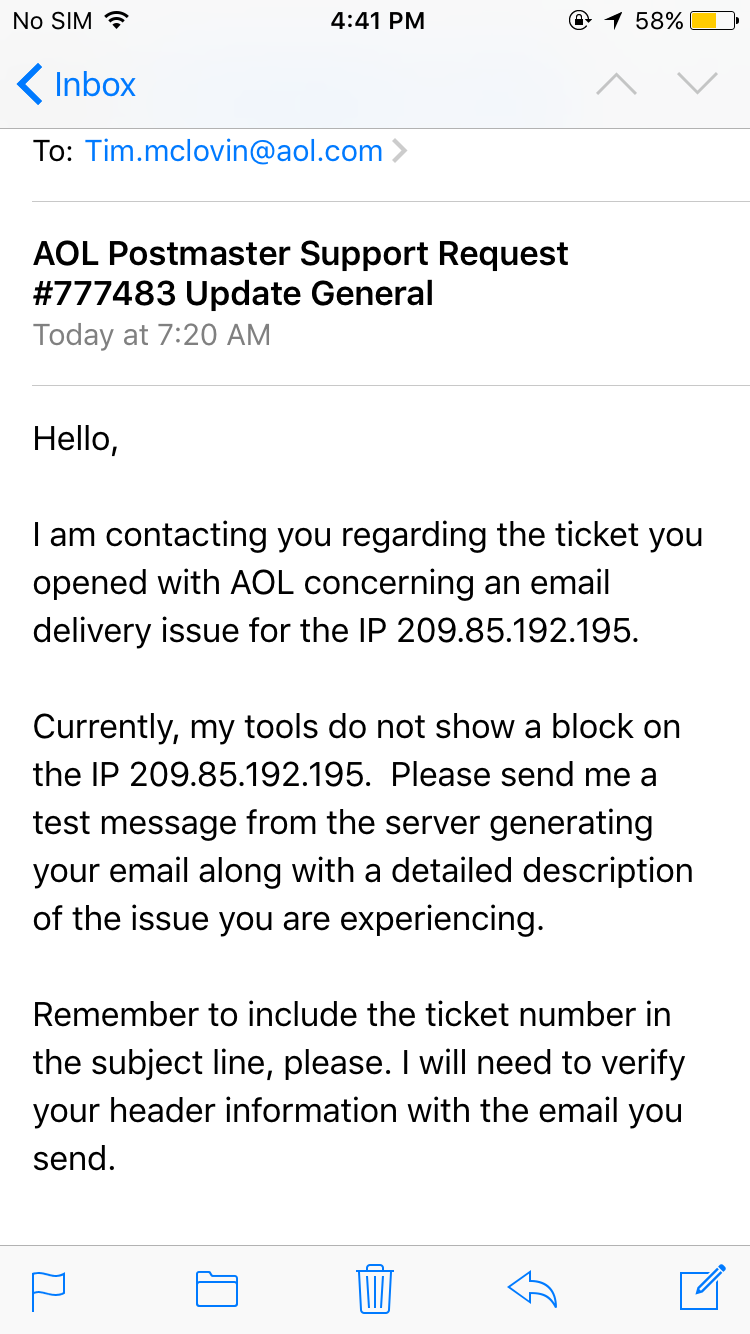Tap the Wi-Fi icon in status bar
The height and width of the screenshot is (1334, 750).
pos(117,21)
